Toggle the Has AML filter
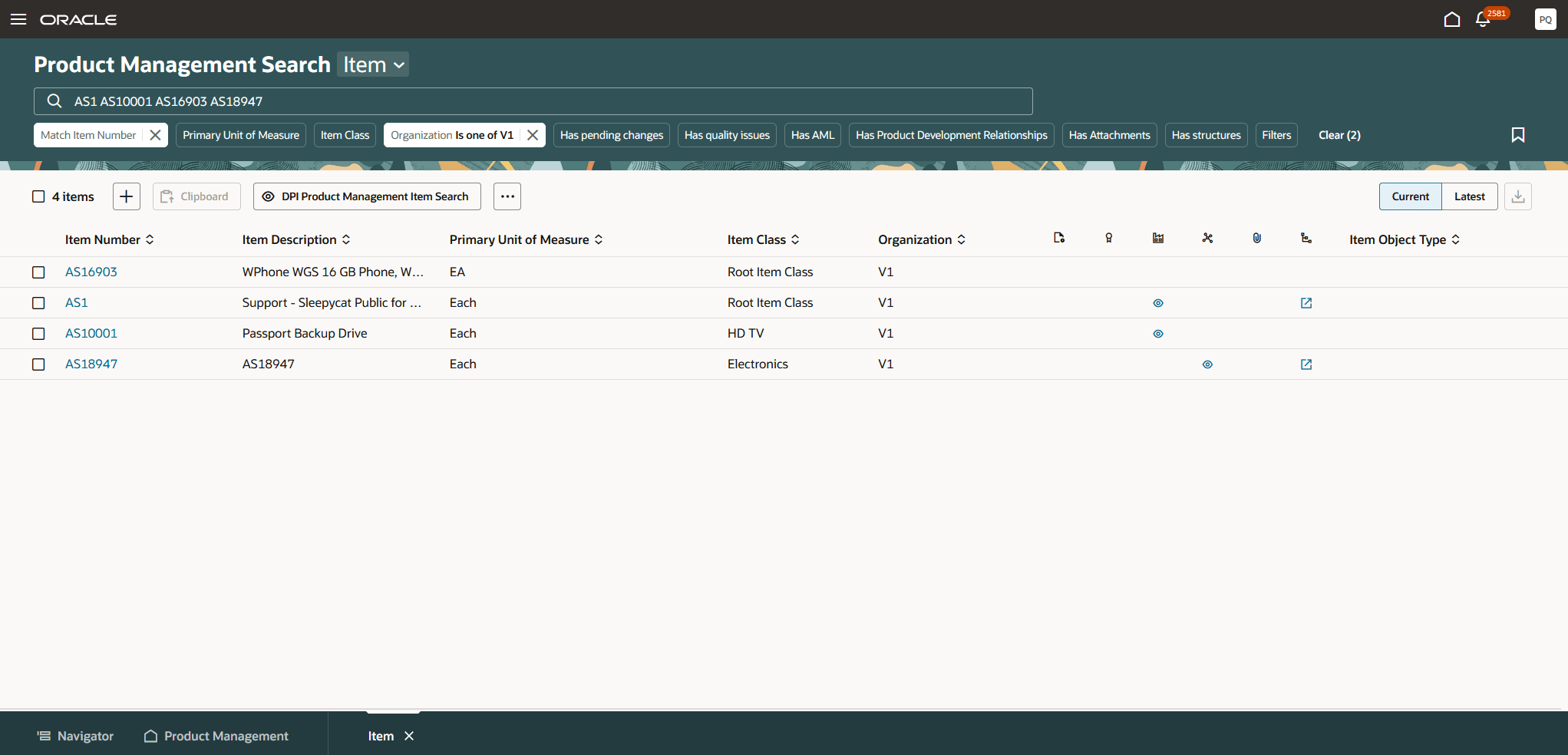Viewport: 1568px width, 755px height. [813, 135]
